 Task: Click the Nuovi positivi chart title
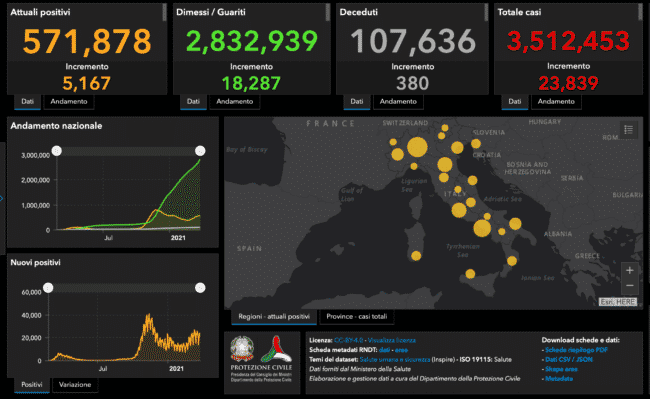point(36,262)
